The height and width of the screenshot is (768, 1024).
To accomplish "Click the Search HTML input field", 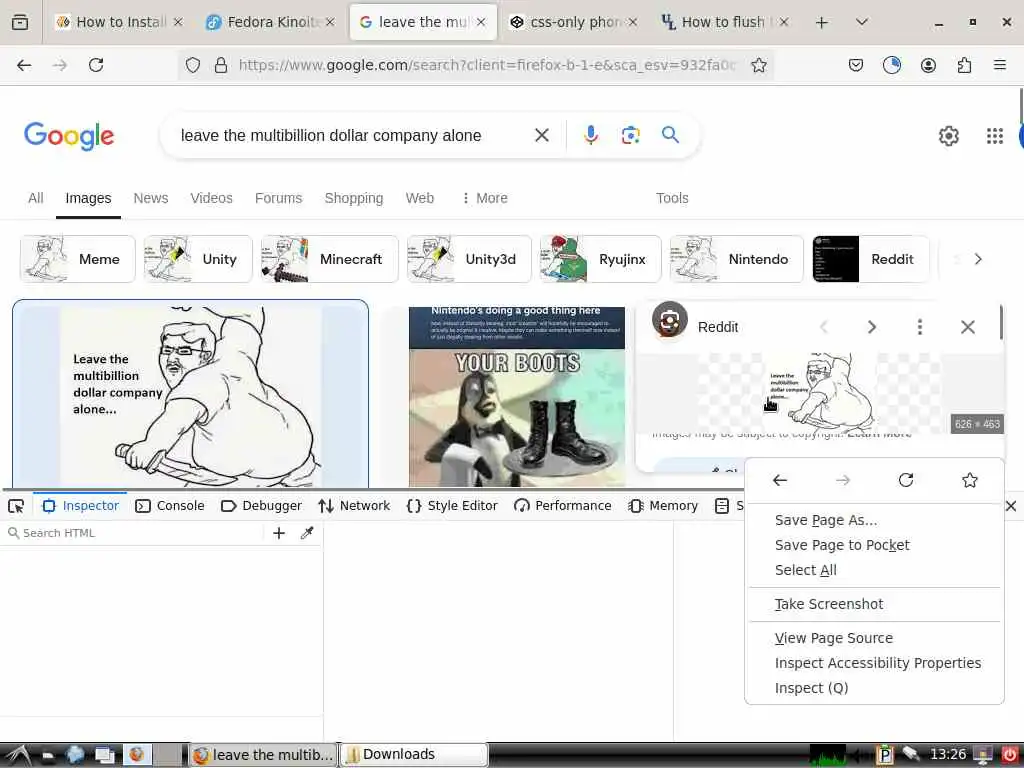I will tap(134, 533).
